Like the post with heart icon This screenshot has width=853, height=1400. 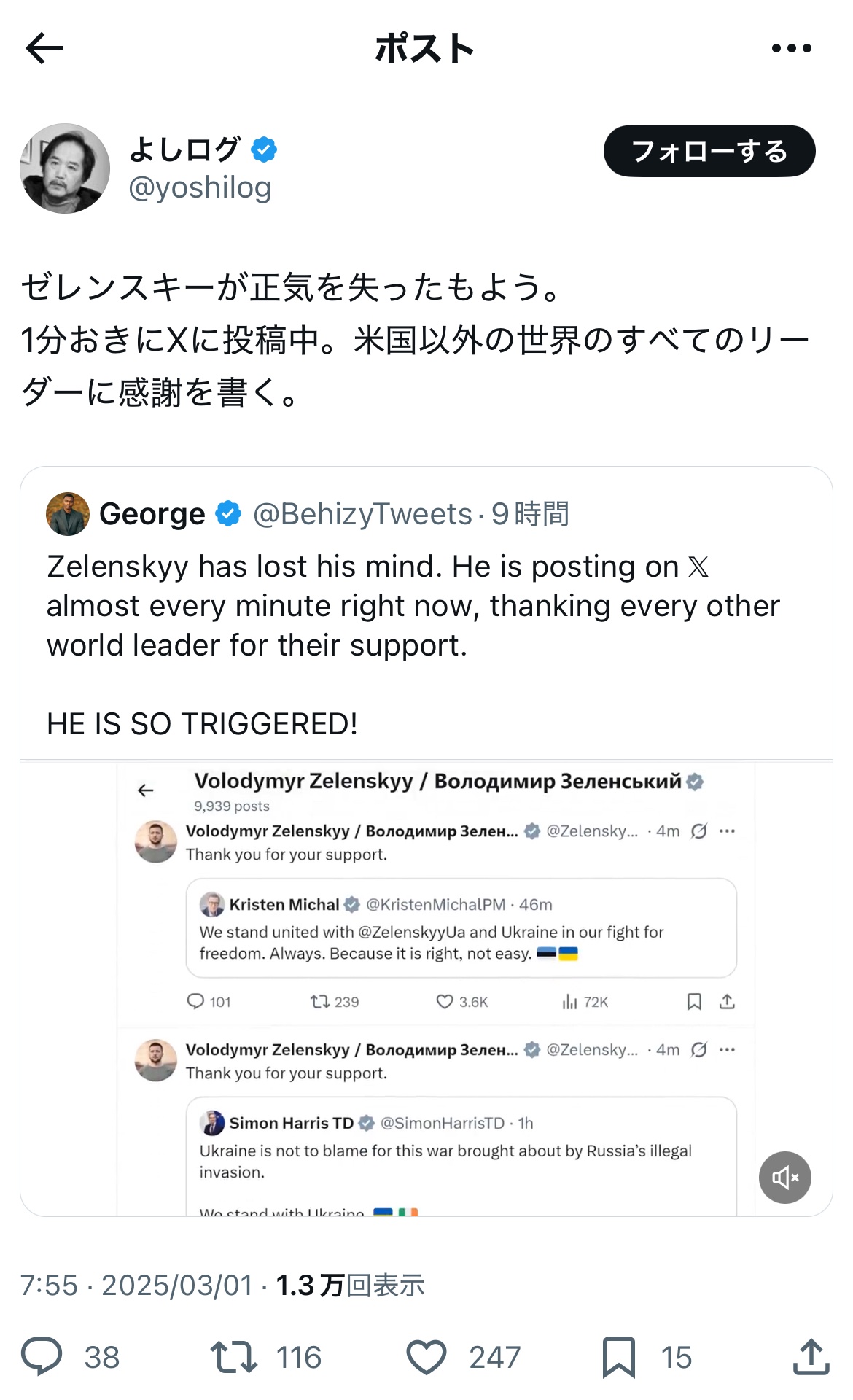point(426,1356)
